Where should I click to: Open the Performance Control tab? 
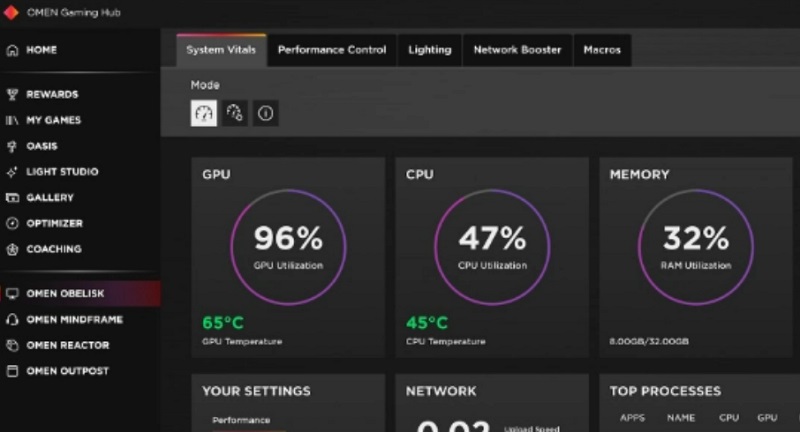pos(332,50)
